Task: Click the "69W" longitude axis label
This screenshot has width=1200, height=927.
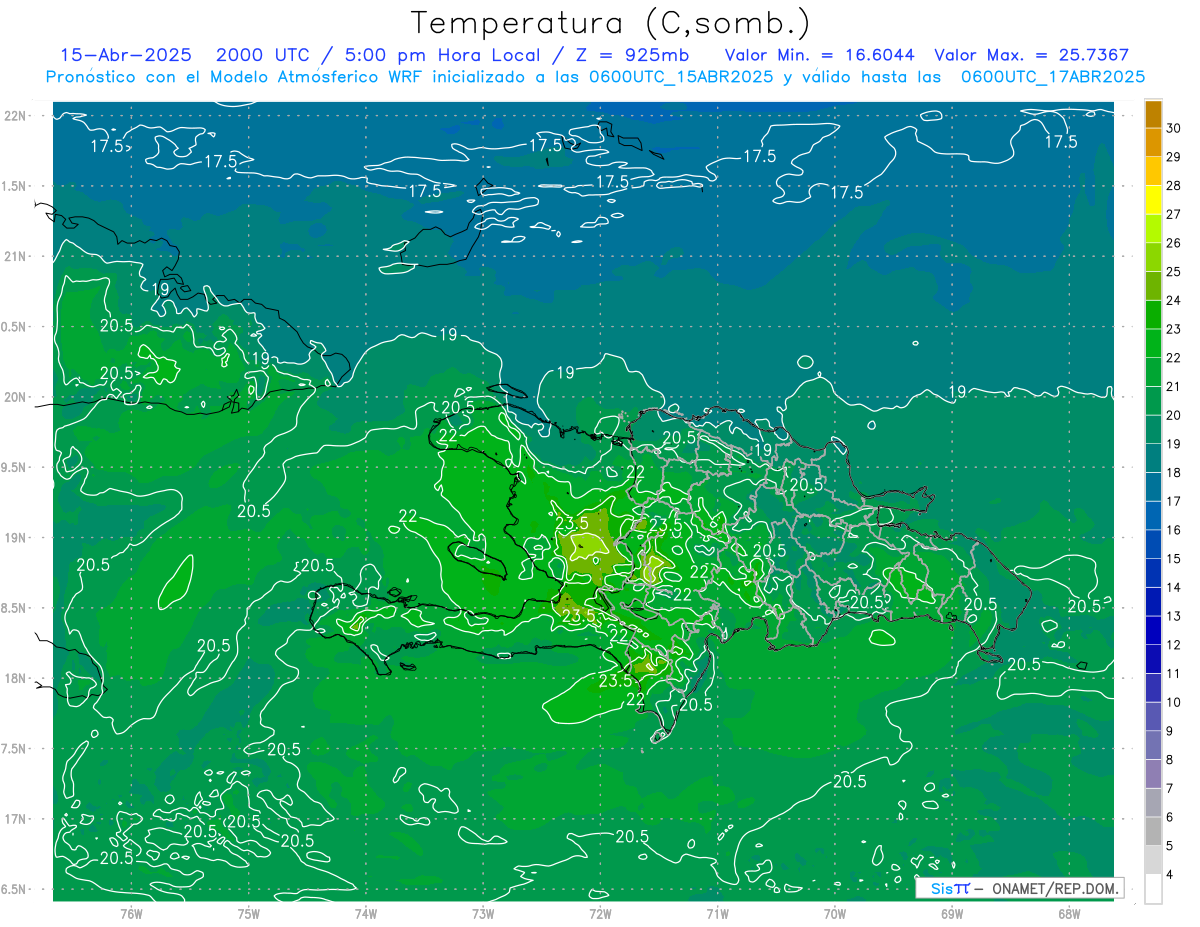Action: coord(952,914)
